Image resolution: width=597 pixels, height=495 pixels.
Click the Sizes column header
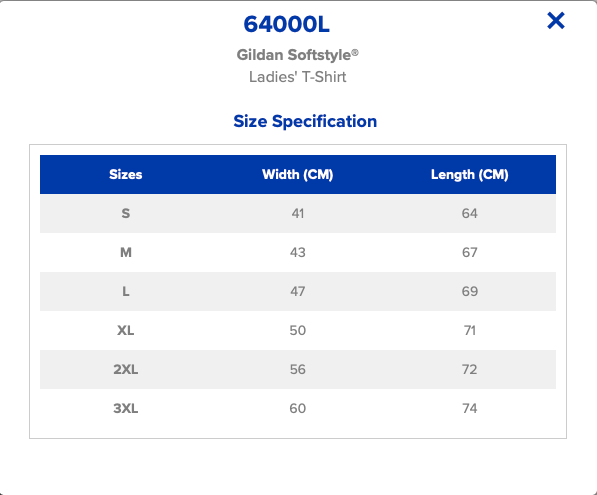pos(126,174)
